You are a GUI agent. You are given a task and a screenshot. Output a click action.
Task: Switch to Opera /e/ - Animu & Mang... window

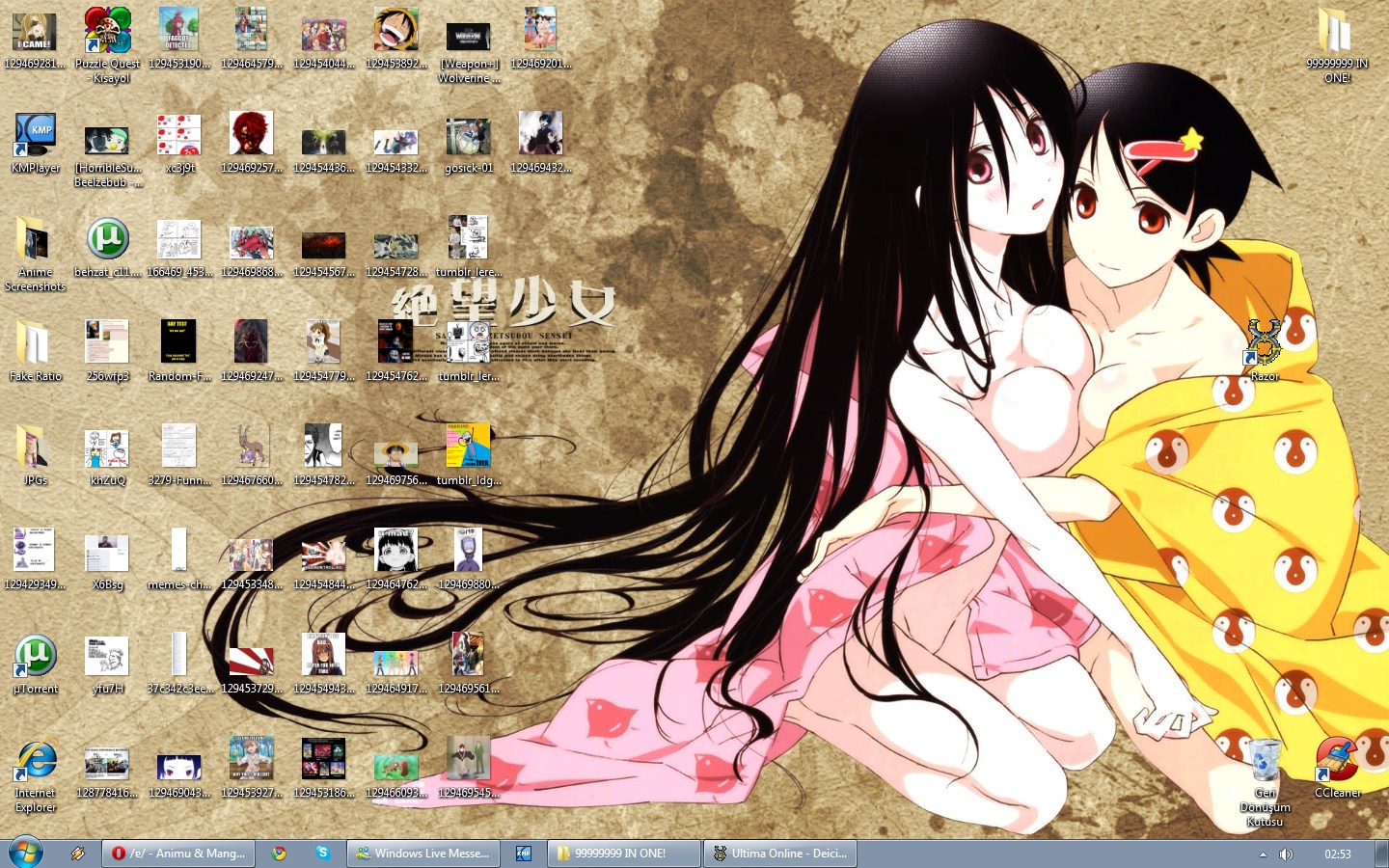(x=180, y=854)
